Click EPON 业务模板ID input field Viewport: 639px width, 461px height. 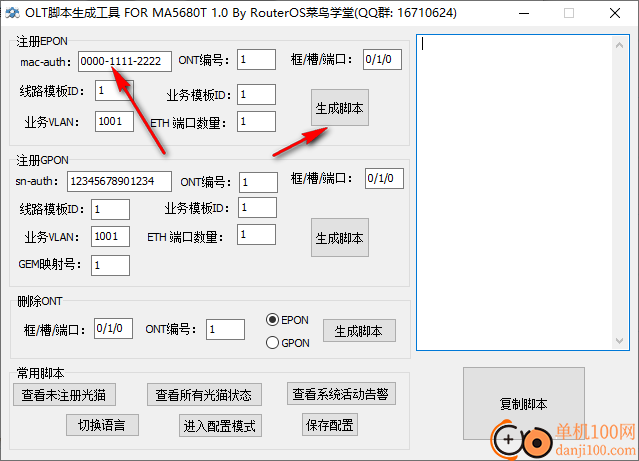[x=256, y=95]
